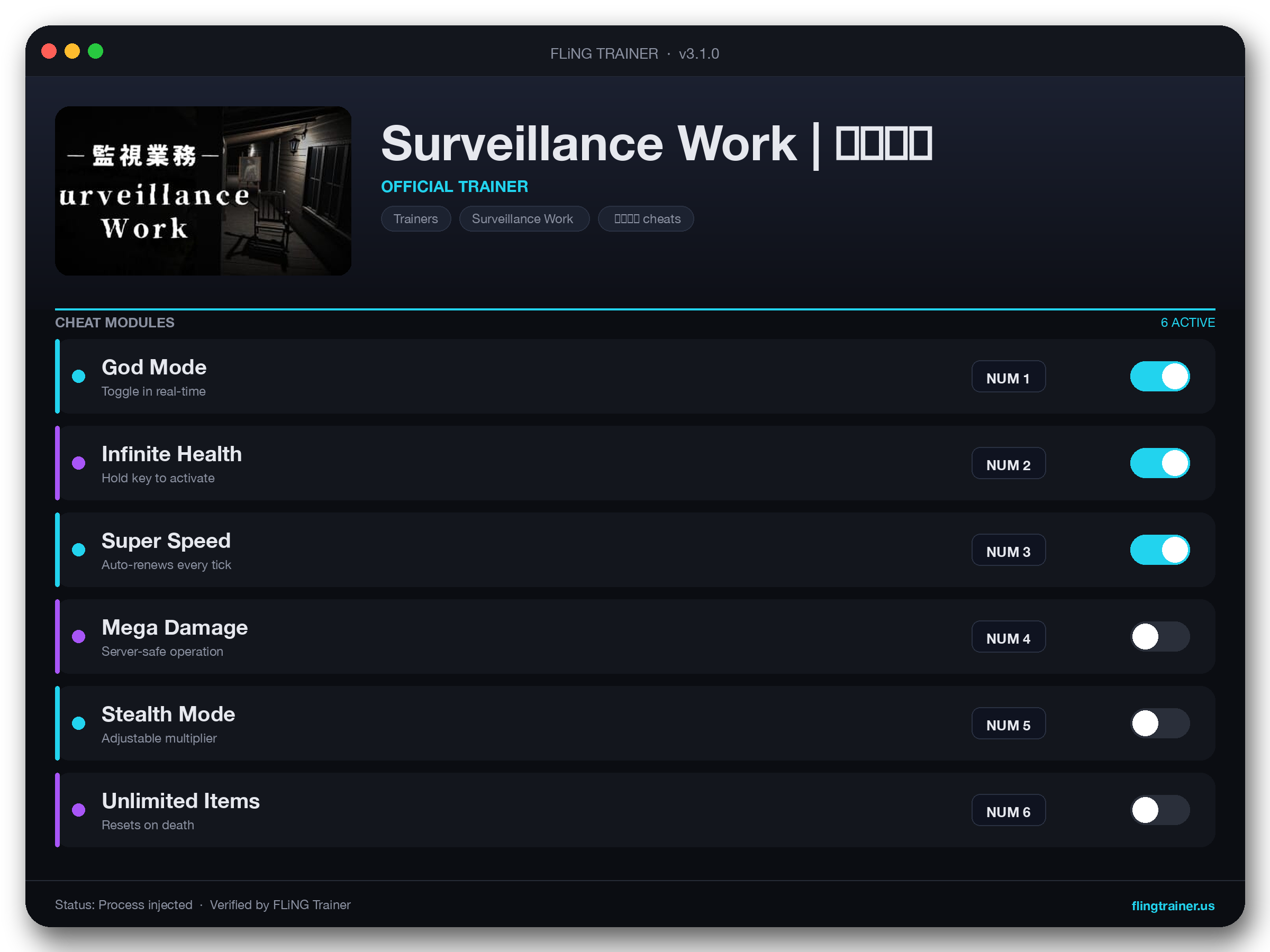Select the Unlimited Items module title
The width and height of the screenshot is (1270, 952).
coord(181,801)
